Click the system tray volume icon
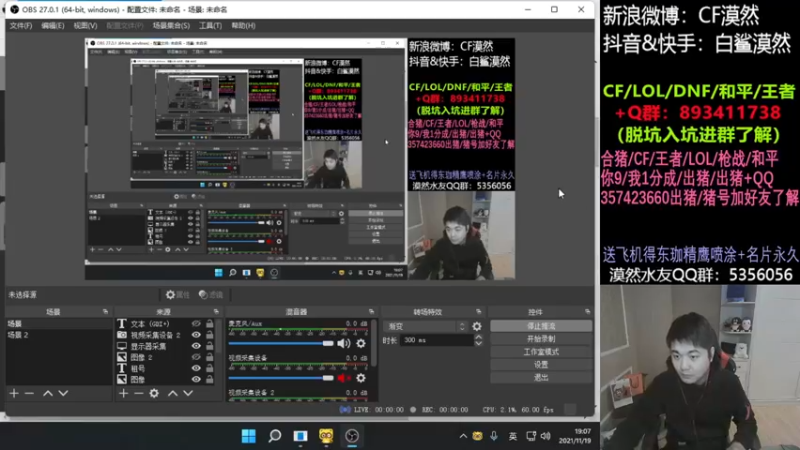Screen dimensions: 800x450 [x=545, y=436]
